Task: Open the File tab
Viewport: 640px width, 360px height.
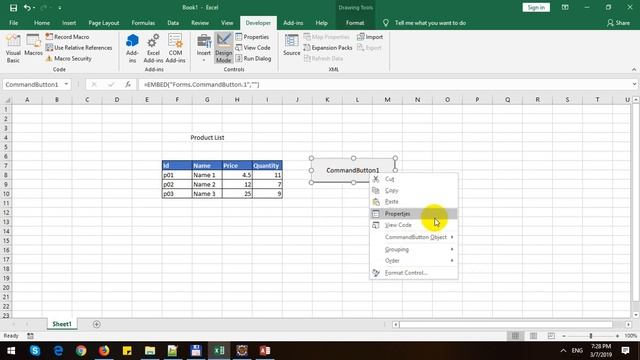Action: pos(13,23)
